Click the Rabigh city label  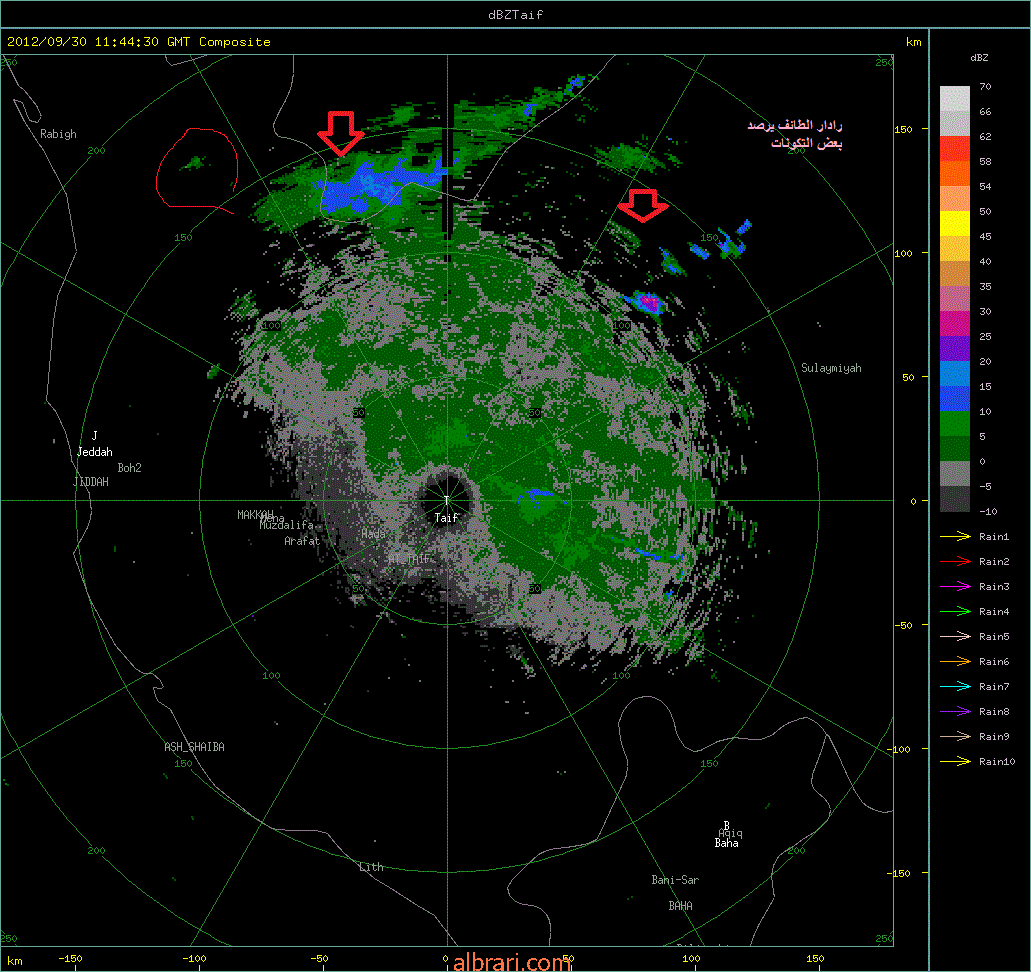58,134
